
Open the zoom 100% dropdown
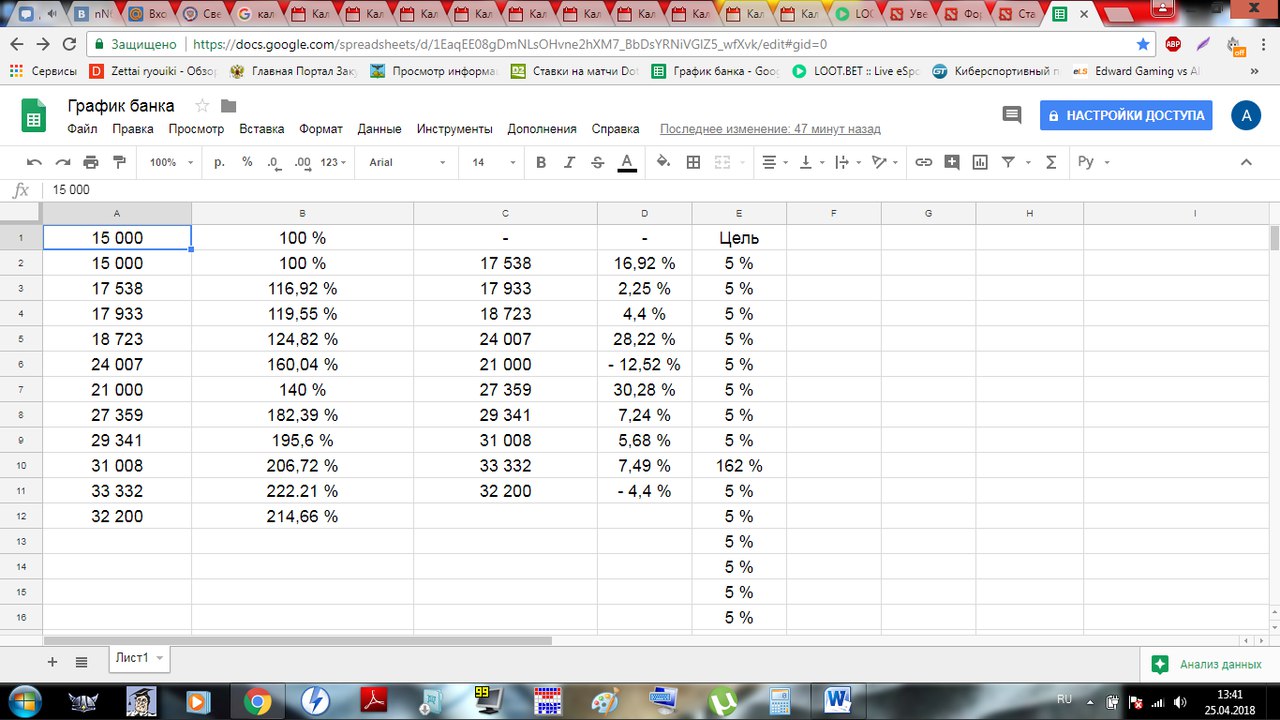coord(170,162)
